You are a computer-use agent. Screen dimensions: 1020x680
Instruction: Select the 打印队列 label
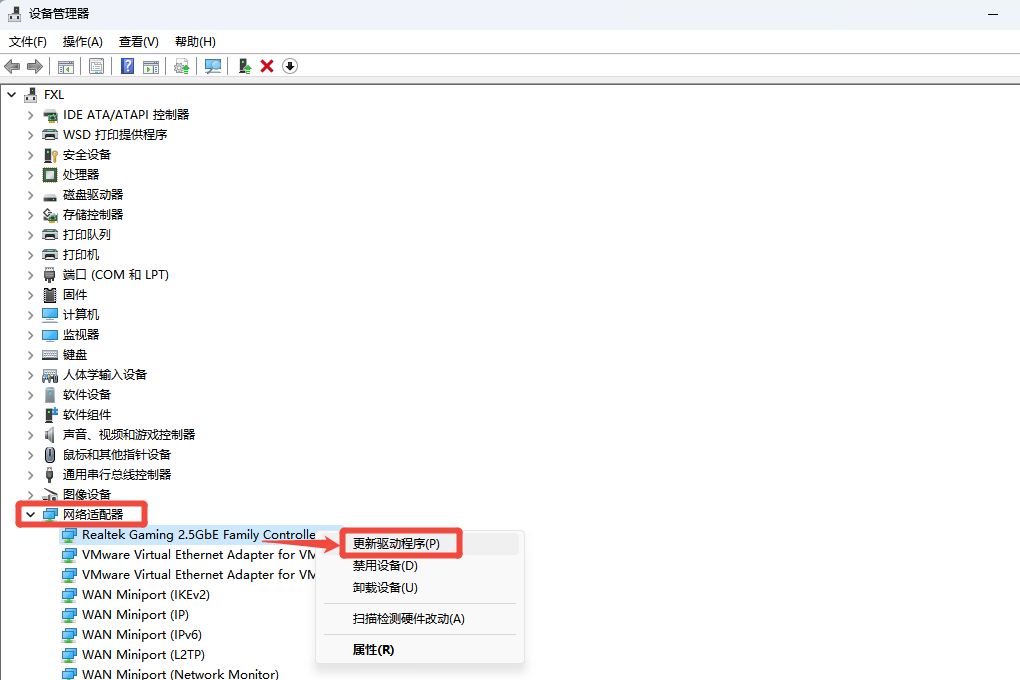tap(87, 235)
